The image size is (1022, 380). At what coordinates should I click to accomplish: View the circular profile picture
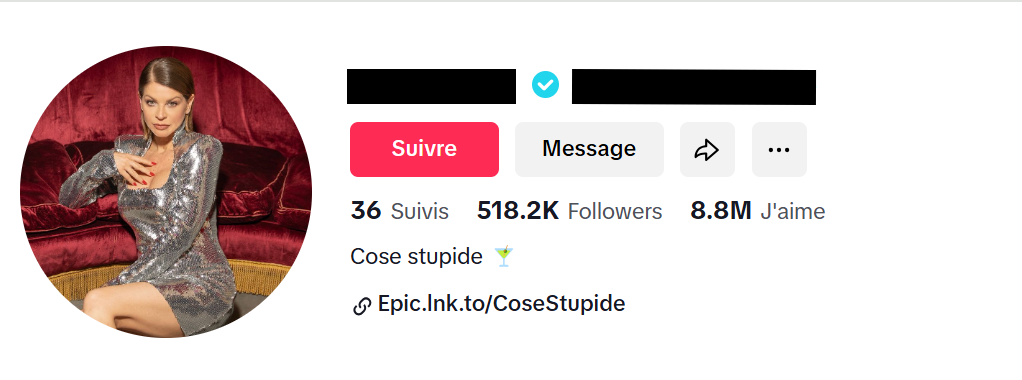coord(166,192)
